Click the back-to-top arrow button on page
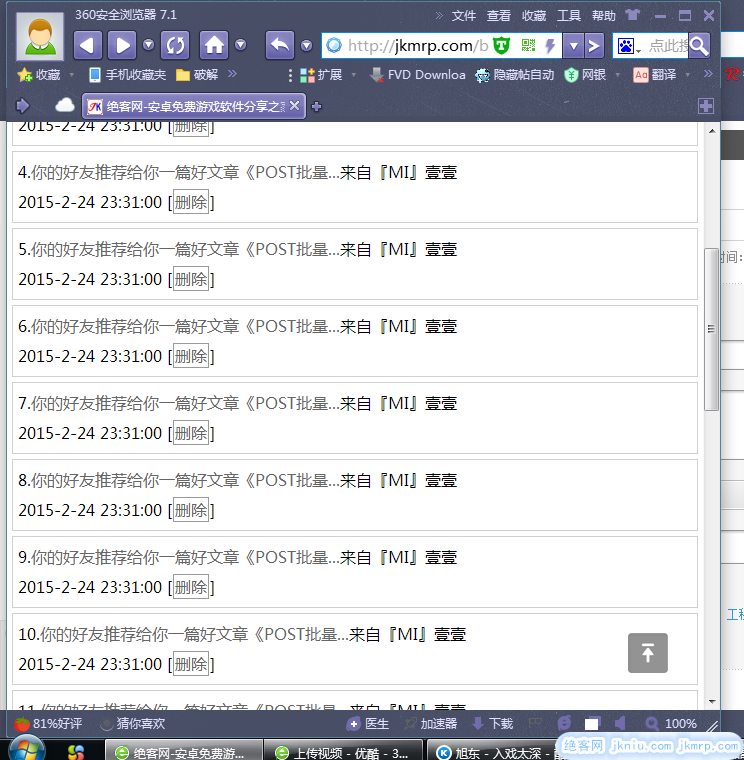 coord(647,653)
